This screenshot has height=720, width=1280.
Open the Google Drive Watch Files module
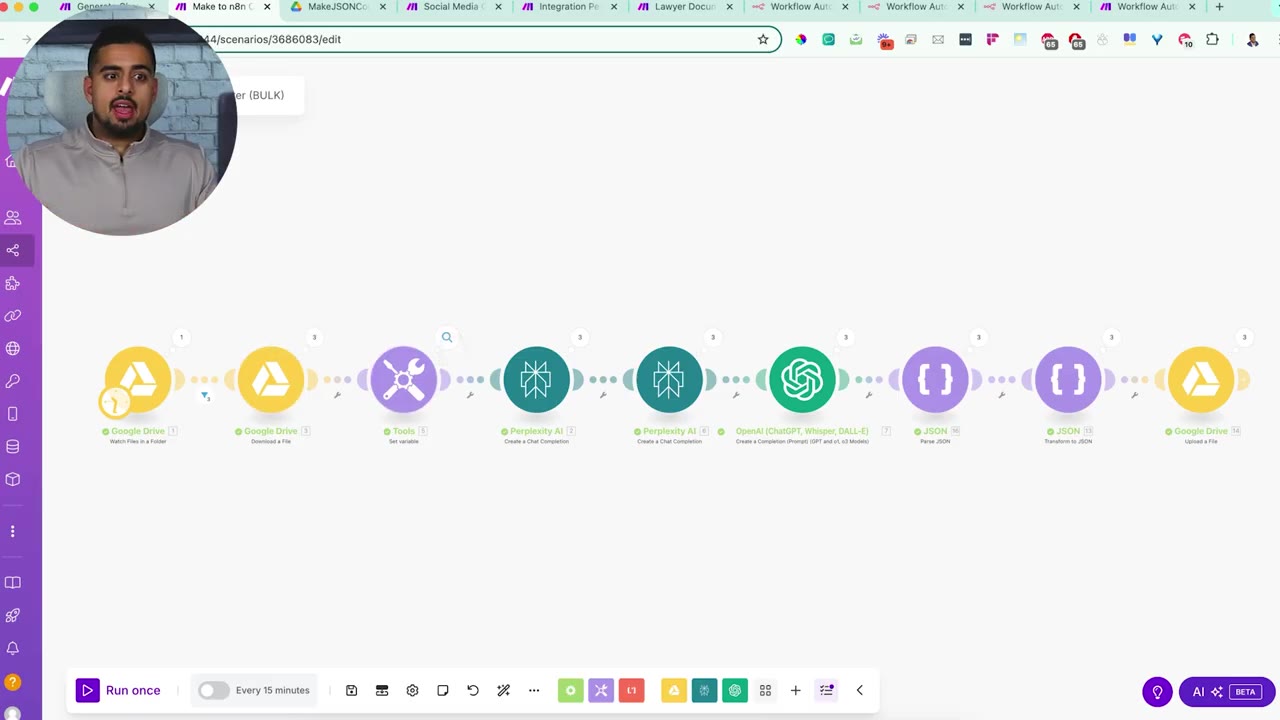pyautogui.click(x=138, y=379)
